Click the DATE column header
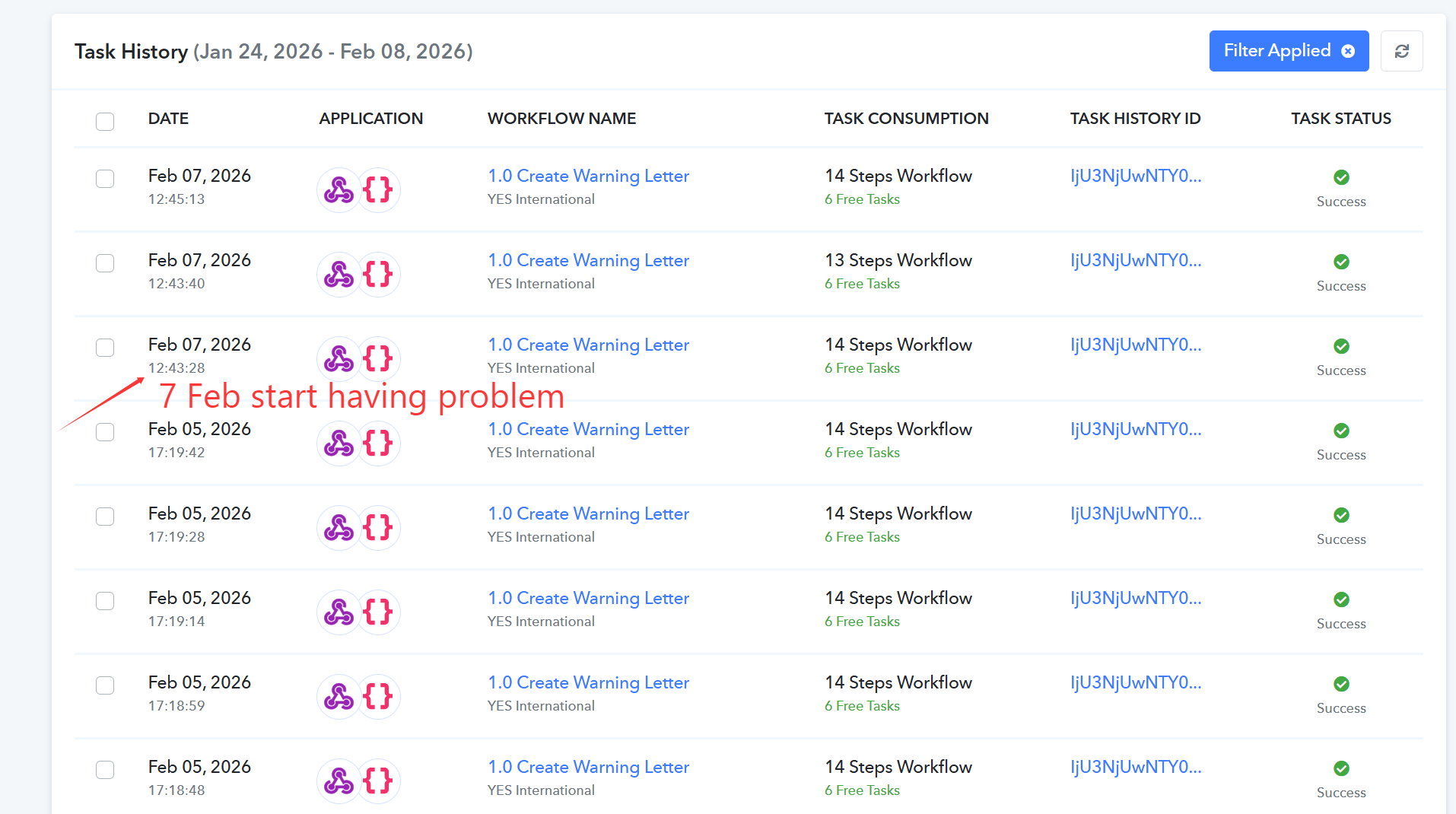Image resolution: width=1456 pixels, height=814 pixels. (168, 119)
